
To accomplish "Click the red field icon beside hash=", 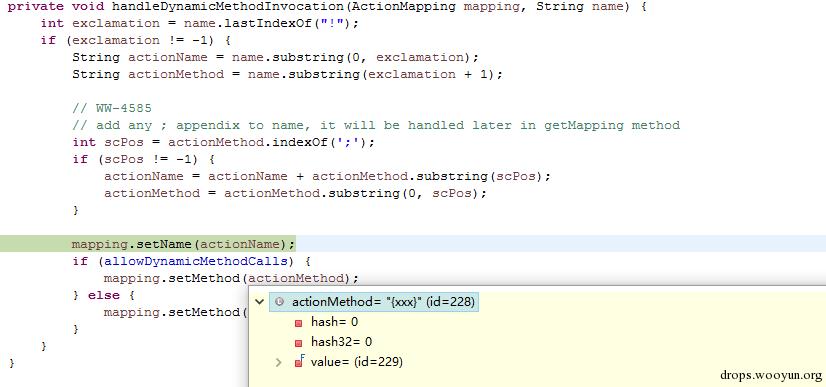I will [299, 323].
